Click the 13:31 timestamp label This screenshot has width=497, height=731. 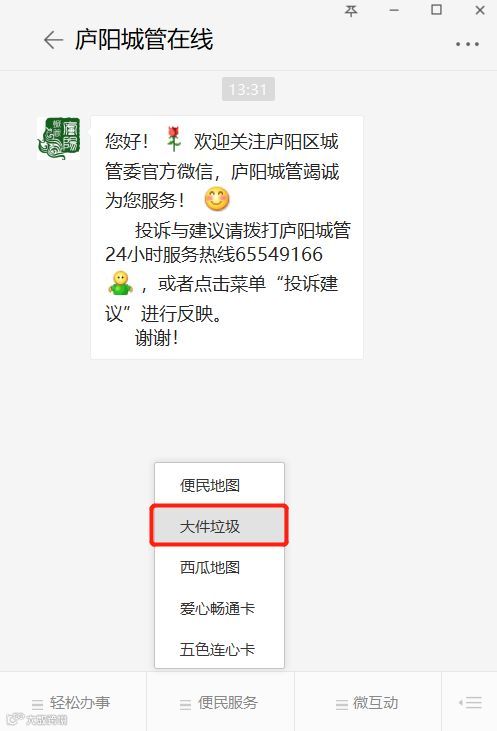[248, 89]
